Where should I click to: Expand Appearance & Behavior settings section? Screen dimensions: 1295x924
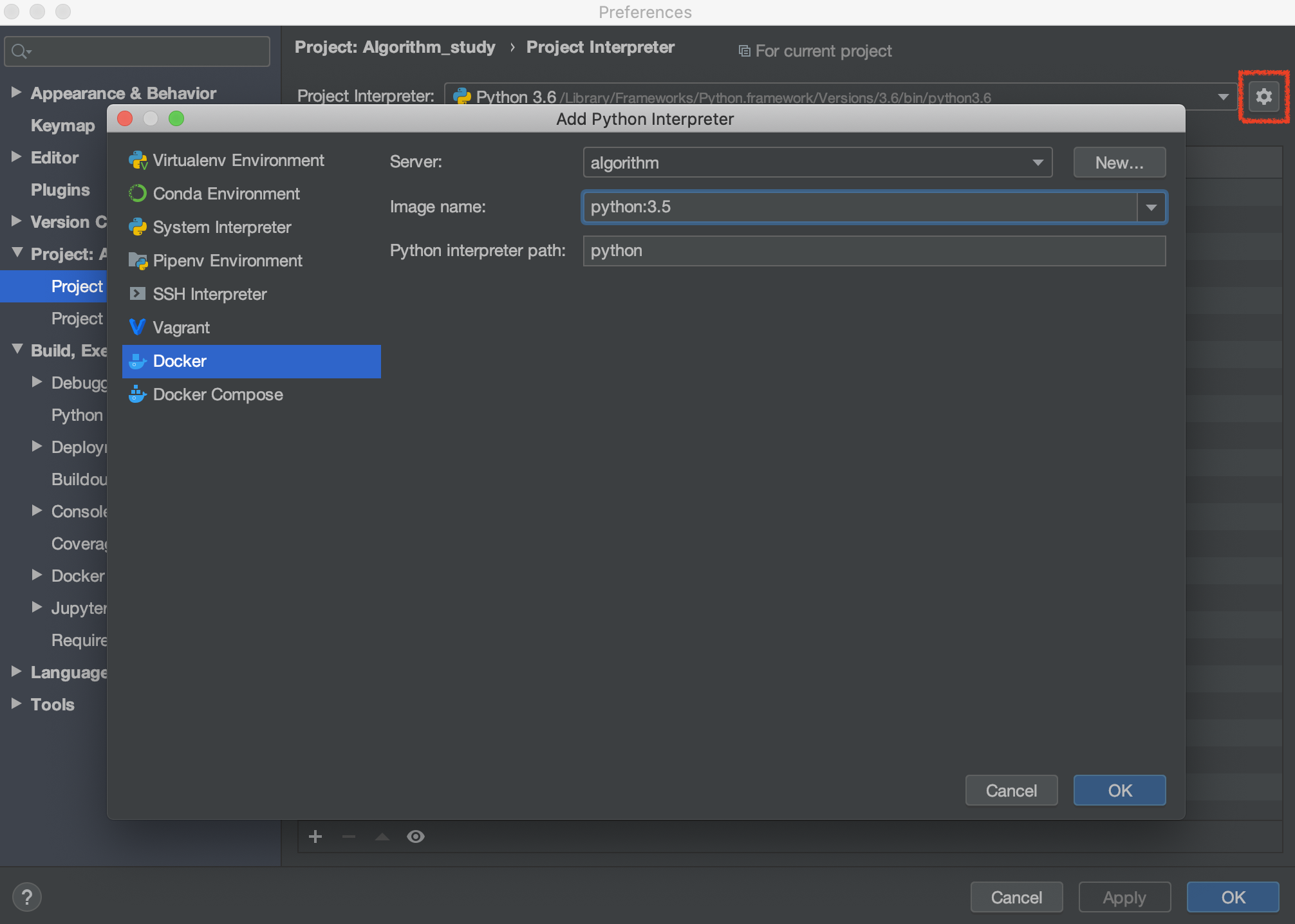tap(17, 93)
